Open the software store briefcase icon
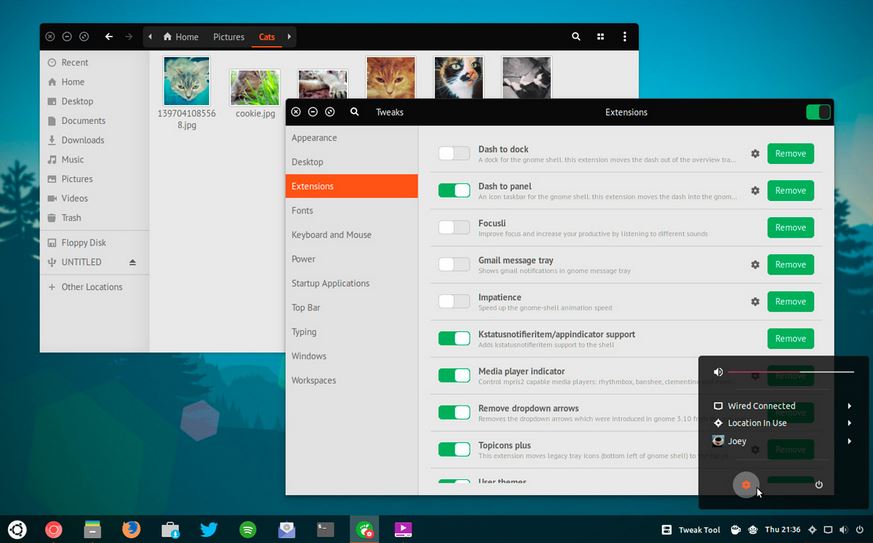 (x=170, y=529)
